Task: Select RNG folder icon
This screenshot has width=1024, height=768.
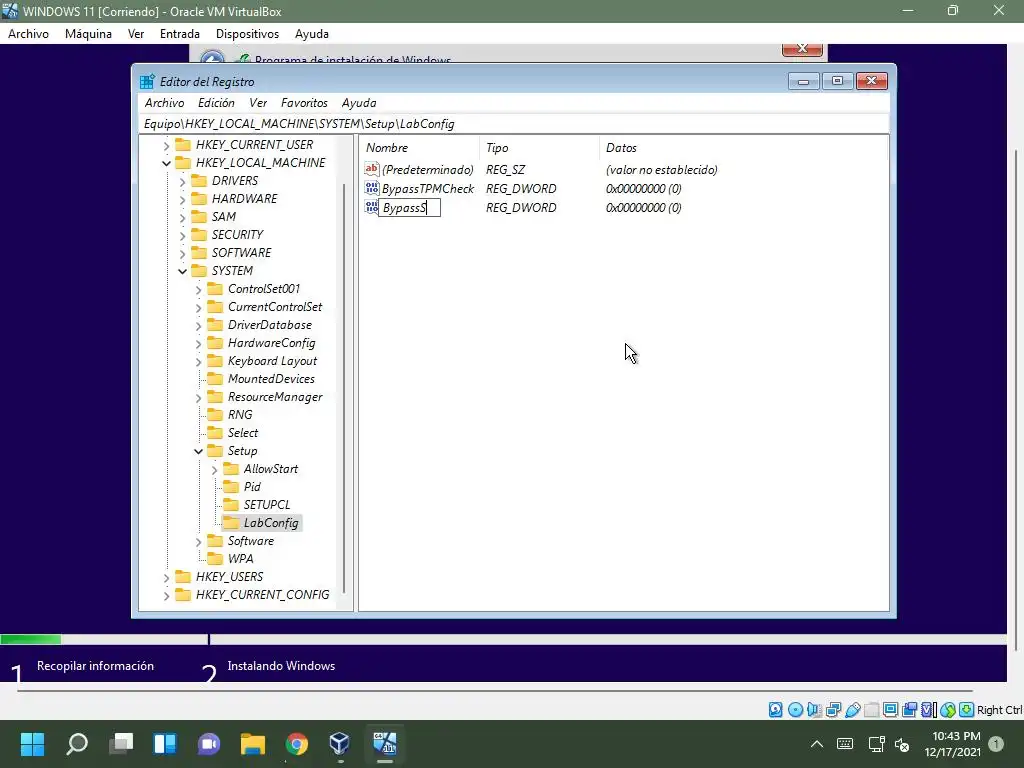Action: [215, 414]
